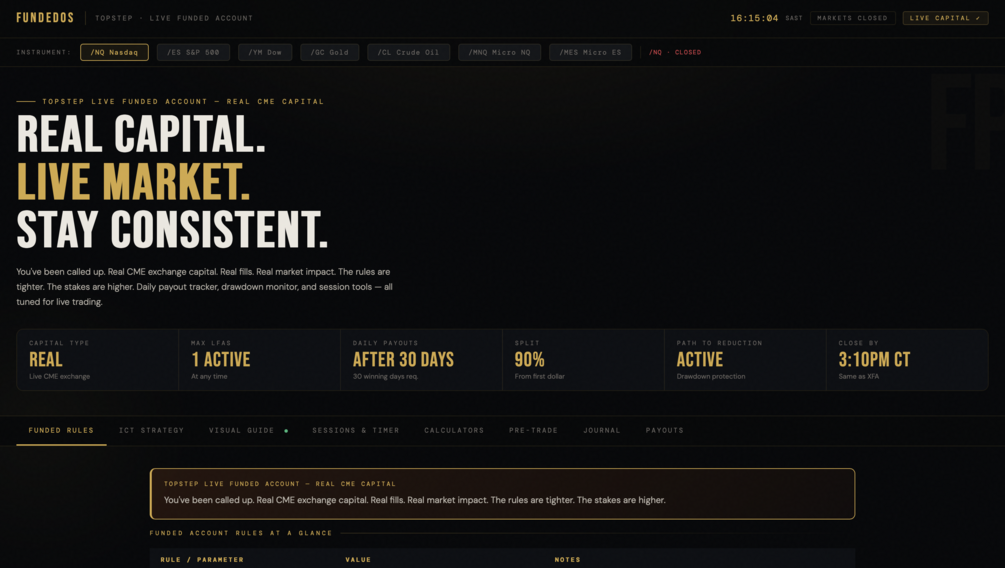This screenshot has height=568, width=1005.
Task: Click the Path to Reduction ACTIVE card
Action: (x=745, y=360)
